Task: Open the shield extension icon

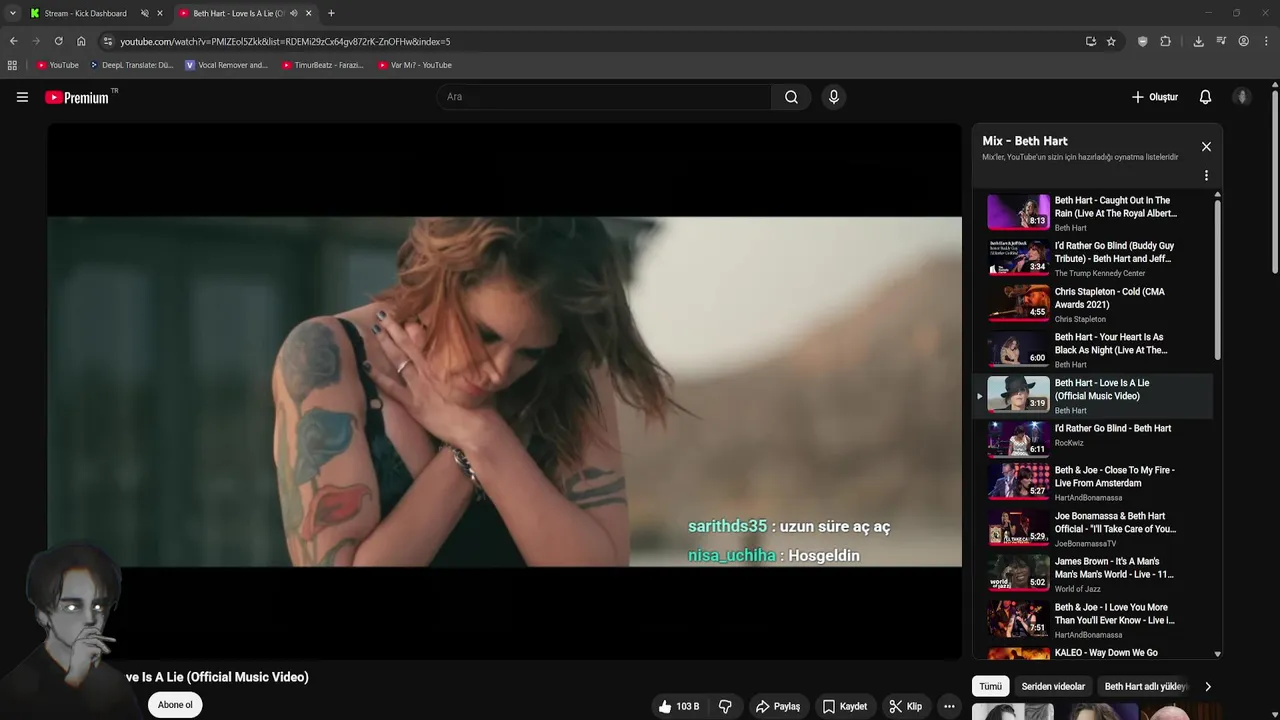Action: pyautogui.click(x=1143, y=41)
